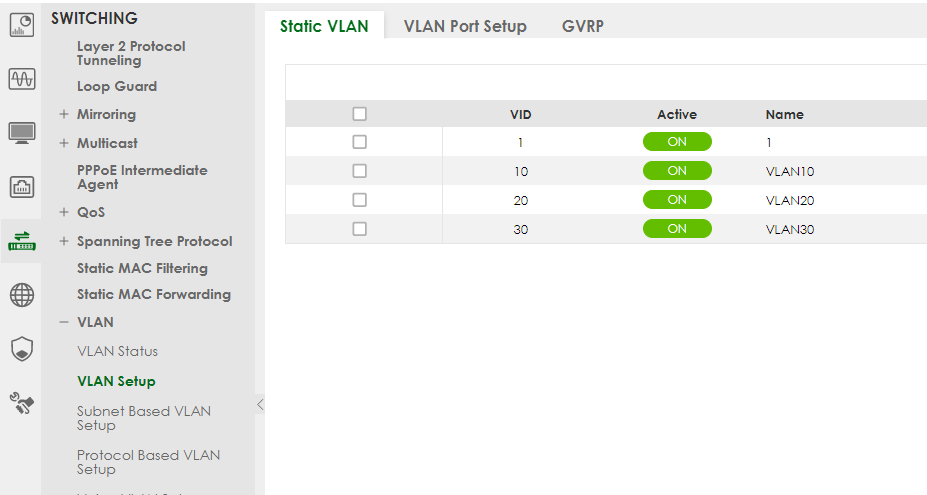Open the maintenance tools icon
927x495 pixels.
[22, 402]
